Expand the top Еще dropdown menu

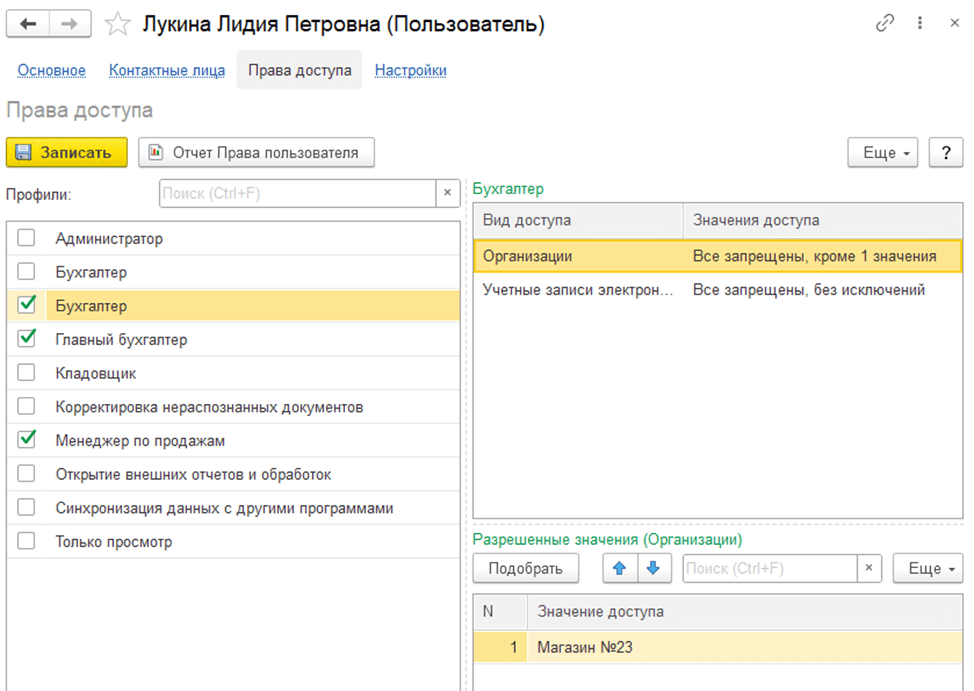pos(884,152)
